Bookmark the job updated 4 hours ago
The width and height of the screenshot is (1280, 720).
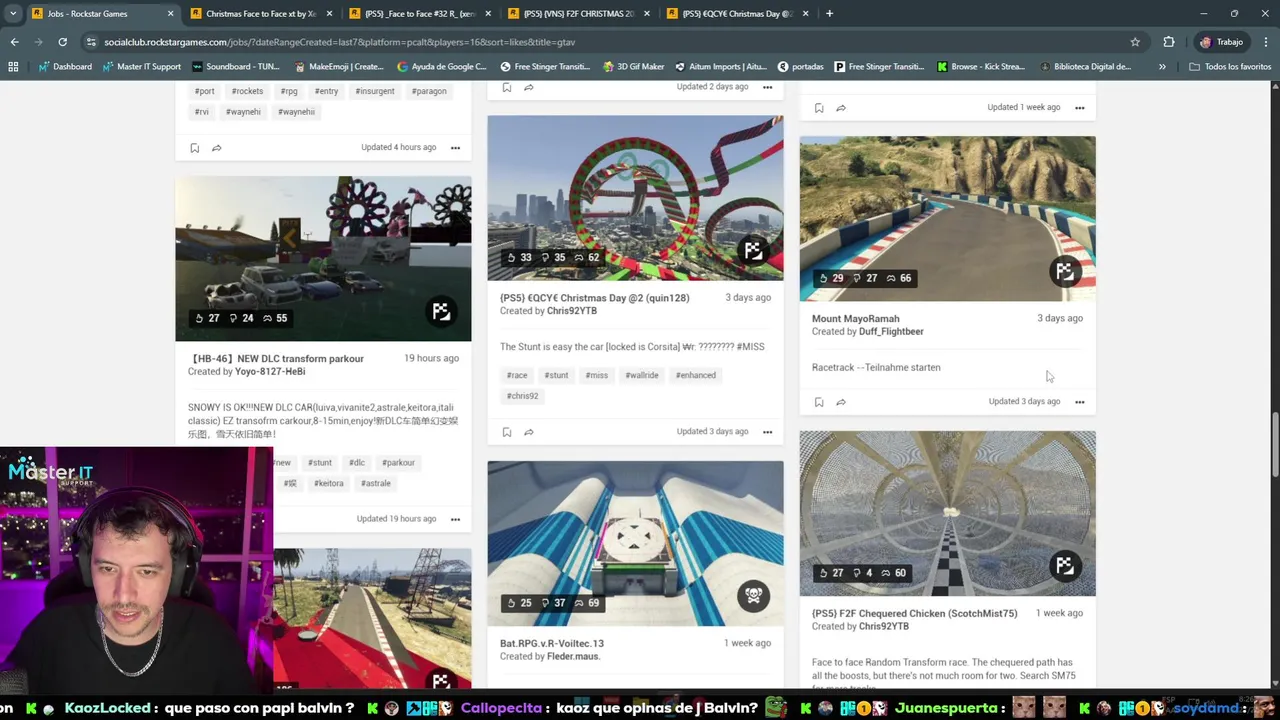(195, 148)
